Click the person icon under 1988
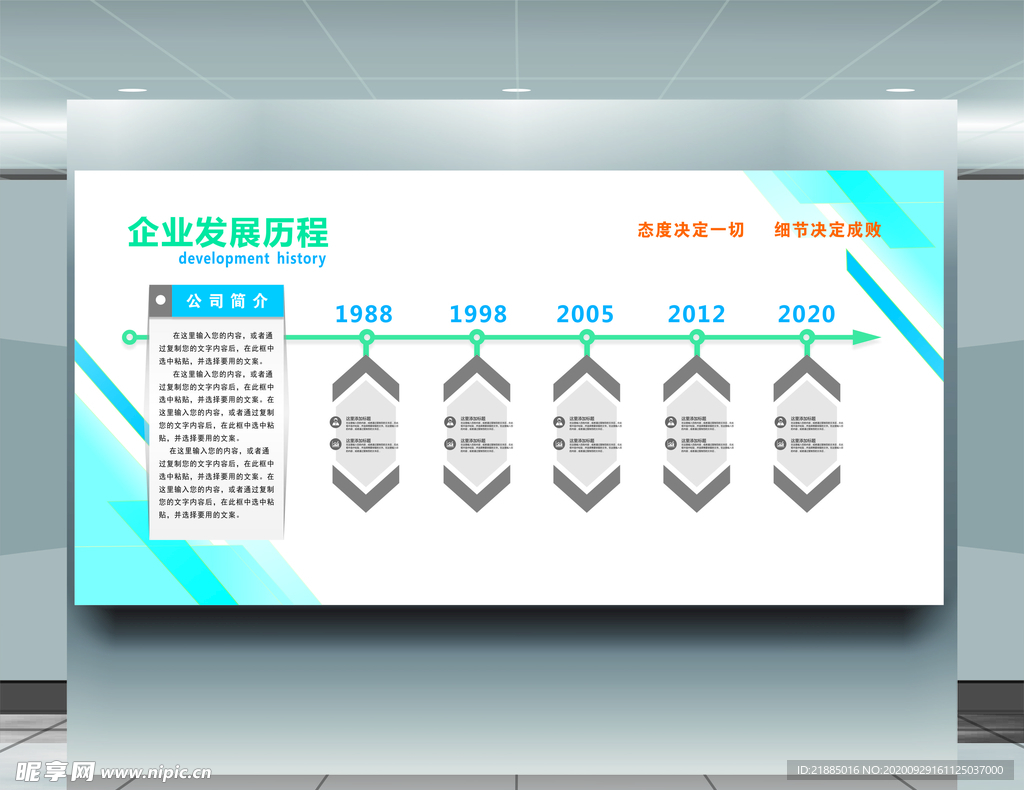1024x790 pixels. pos(338,422)
